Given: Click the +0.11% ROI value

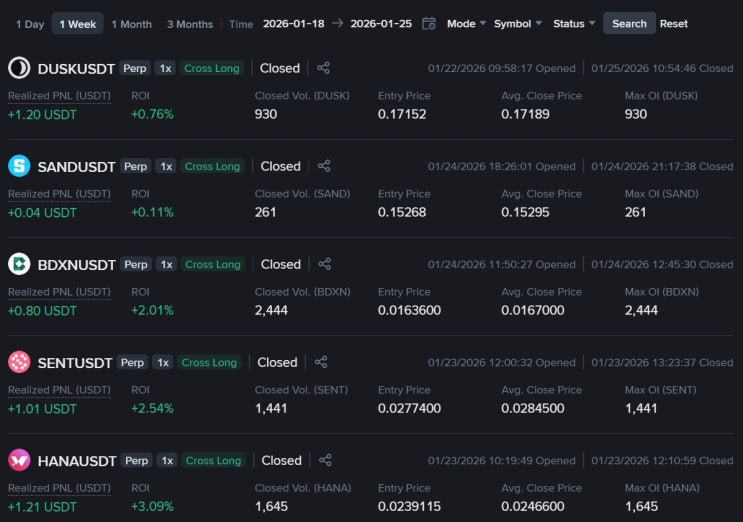Looking at the screenshot, I should (152, 212).
